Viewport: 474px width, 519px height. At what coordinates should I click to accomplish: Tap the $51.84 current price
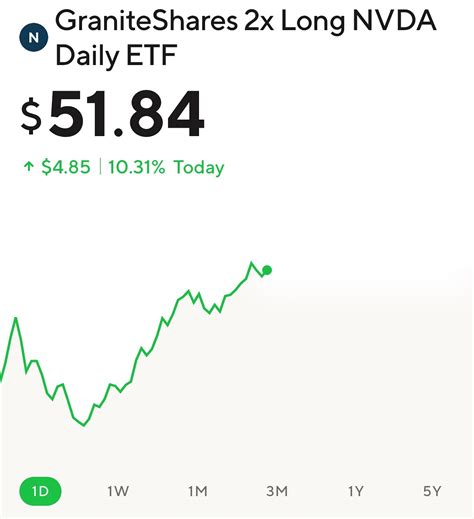[112, 115]
